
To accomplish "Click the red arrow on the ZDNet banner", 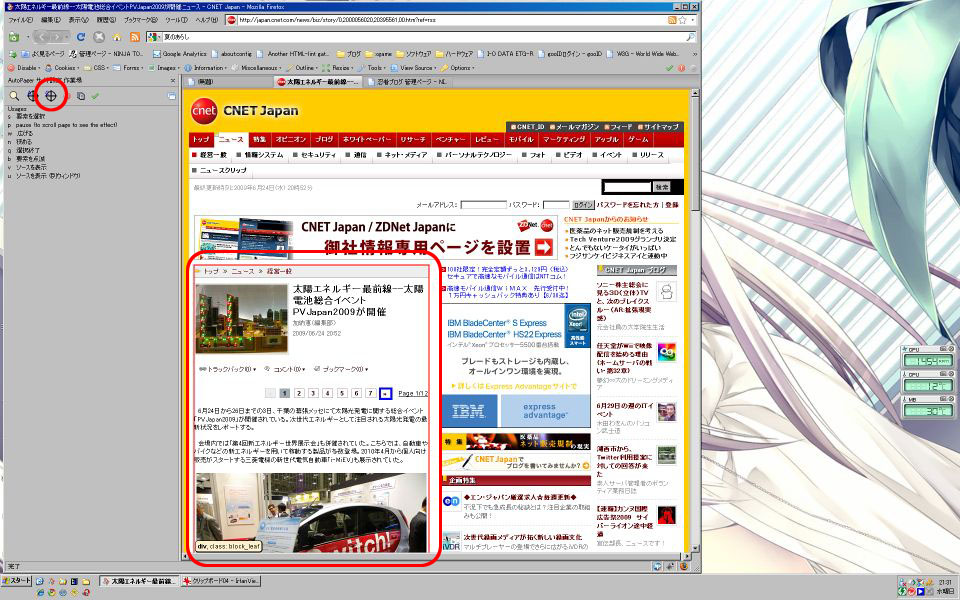I will [543, 247].
